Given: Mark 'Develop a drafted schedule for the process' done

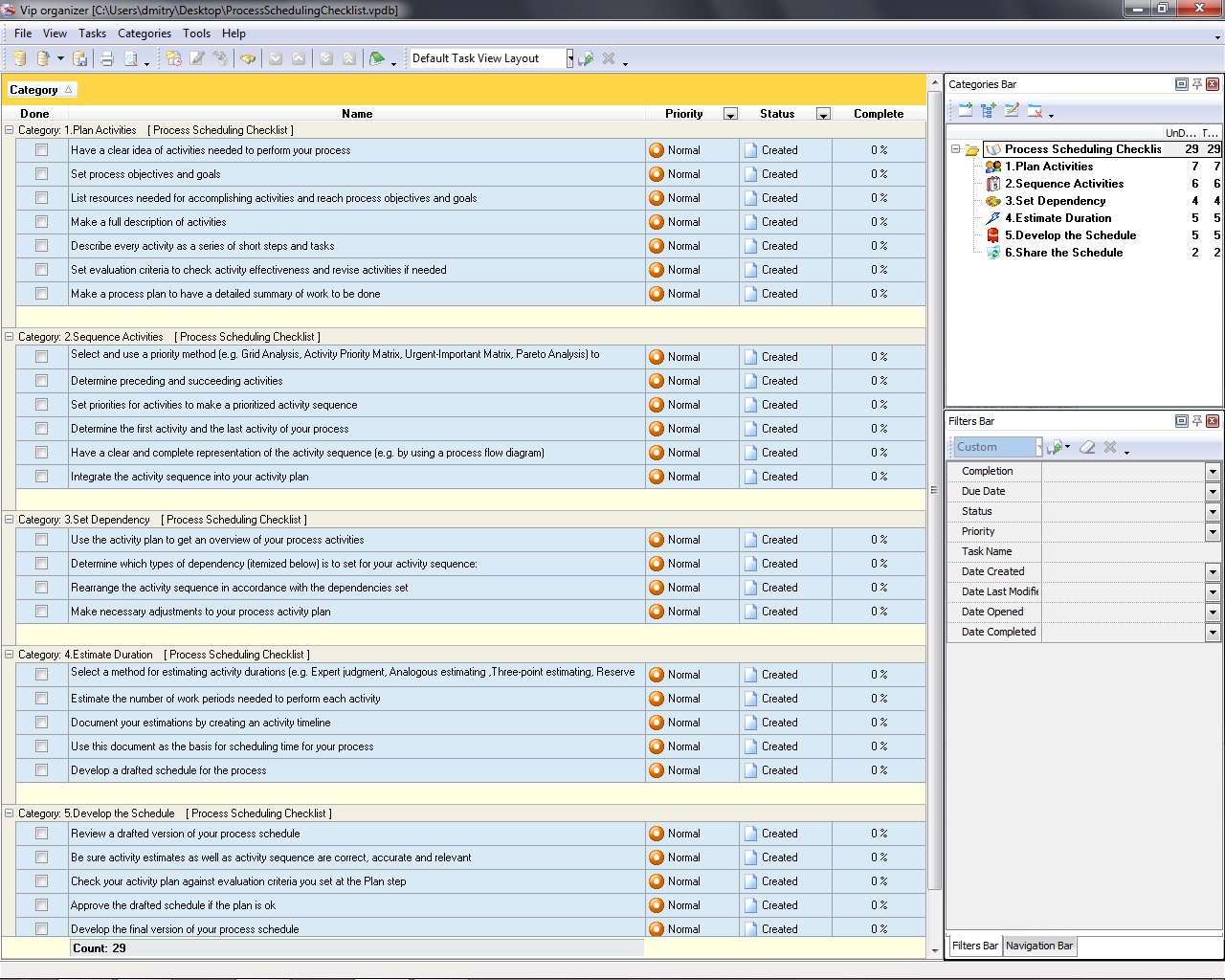Looking at the screenshot, I should click(41, 770).
